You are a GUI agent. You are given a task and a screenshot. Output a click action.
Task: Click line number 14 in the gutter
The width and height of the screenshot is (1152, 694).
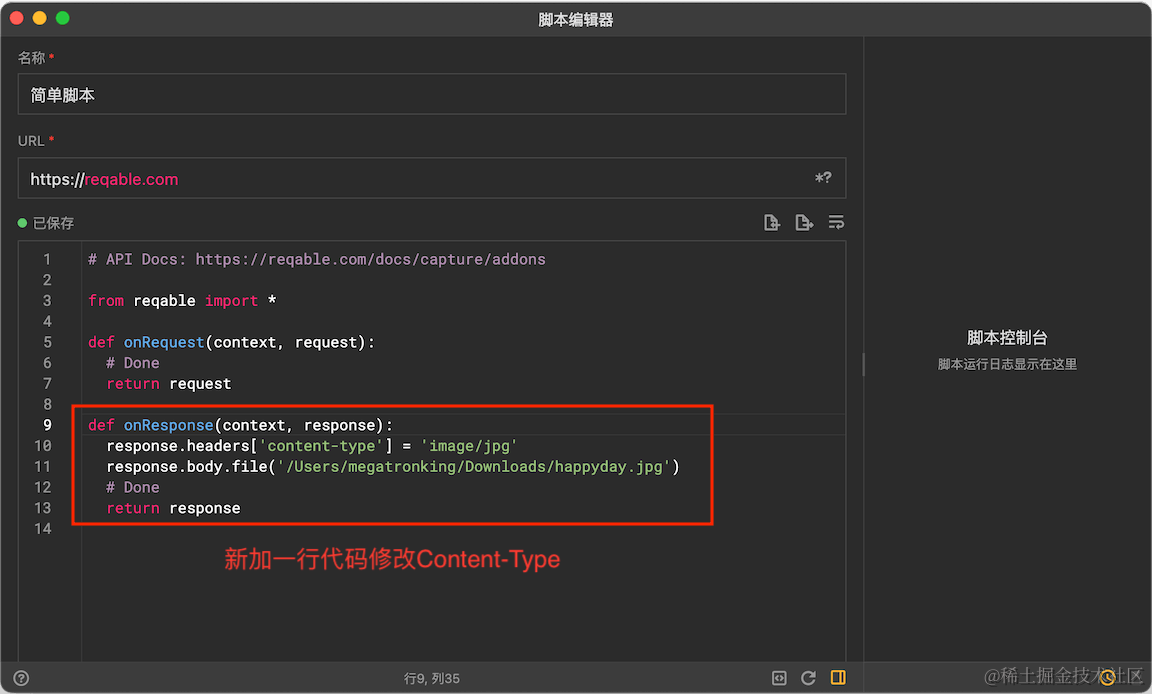43,529
